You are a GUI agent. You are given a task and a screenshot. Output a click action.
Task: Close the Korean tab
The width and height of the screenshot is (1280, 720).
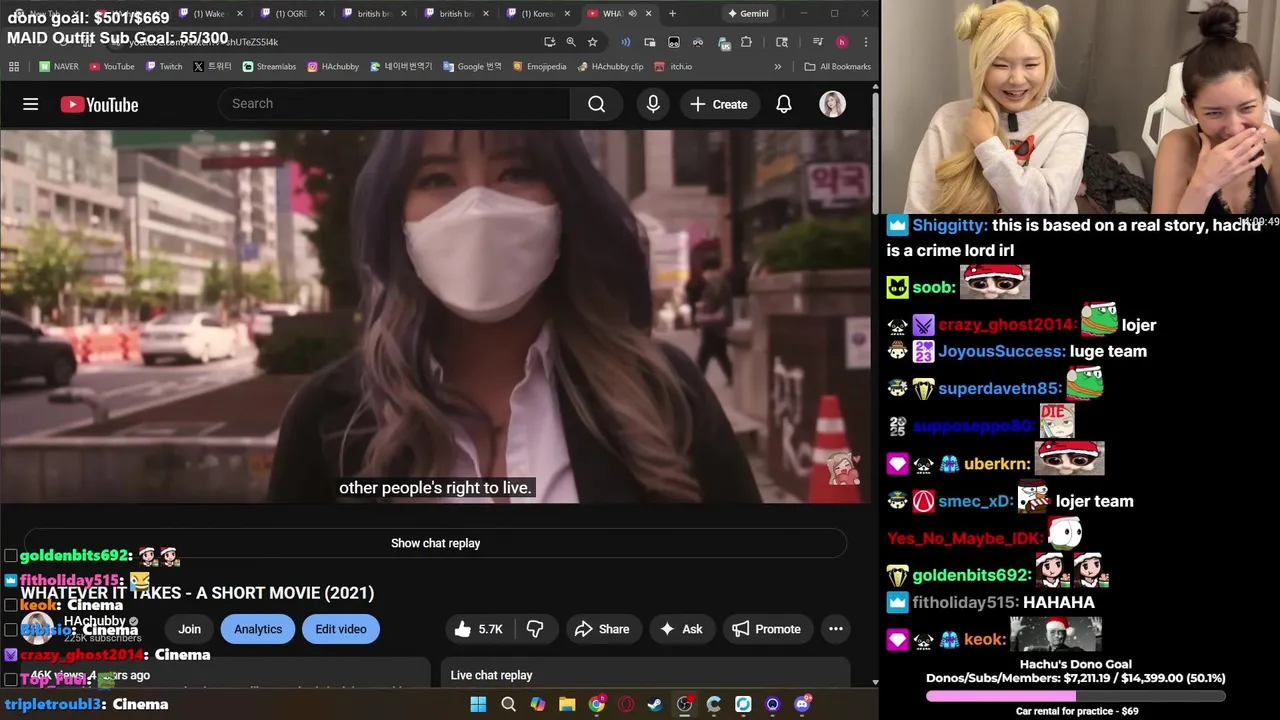pos(566,14)
